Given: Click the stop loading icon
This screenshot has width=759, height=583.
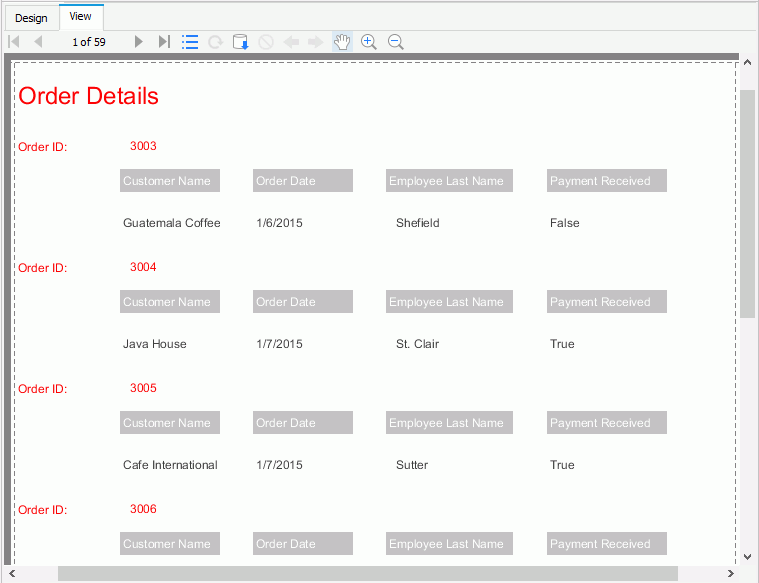Looking at the screenshot, I should pyautogui.click(x=265, y=42).
